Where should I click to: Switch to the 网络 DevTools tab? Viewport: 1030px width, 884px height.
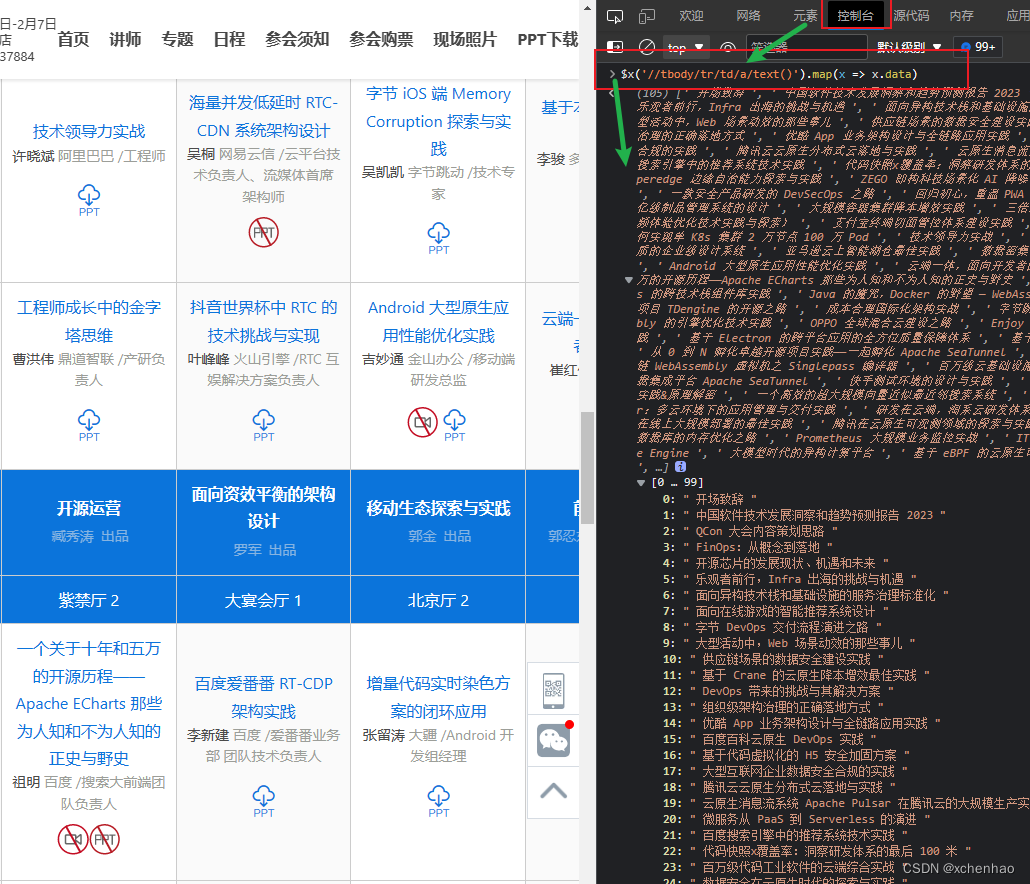(748, 16)
